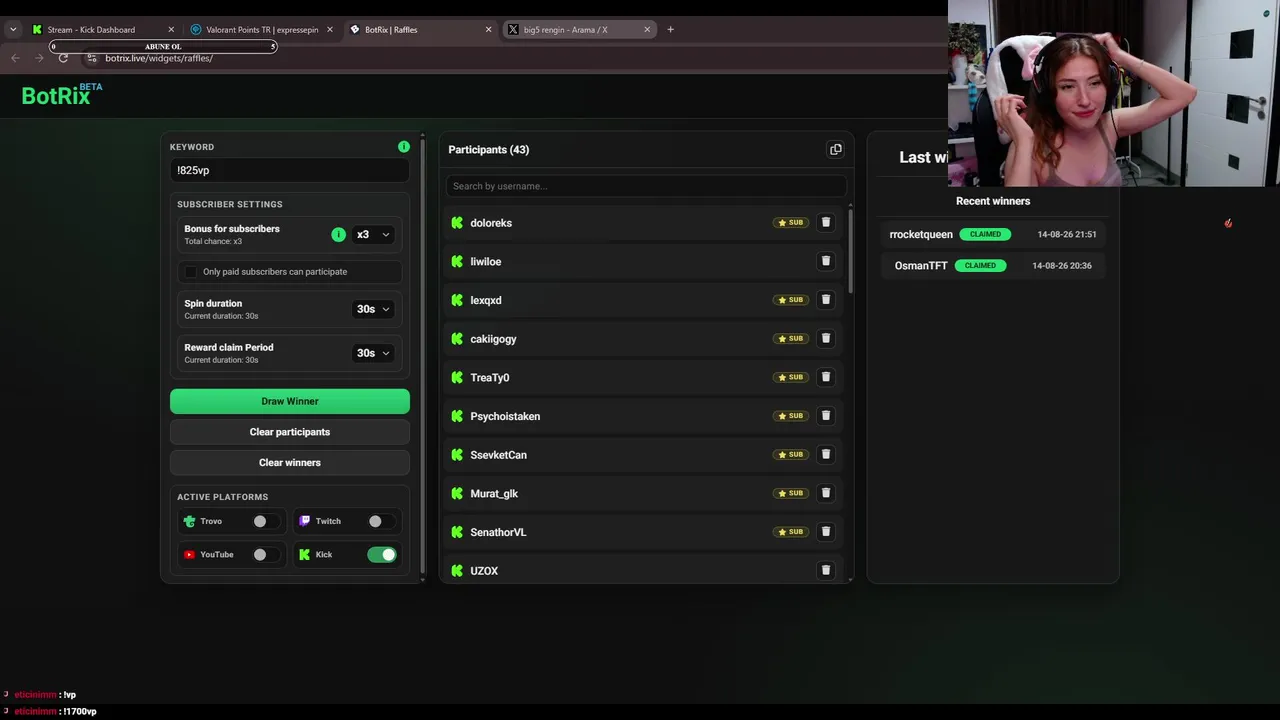Image resolution: width=1280 pixels, height=720 pixels.
Task: Click the timestamp 14-08-26 21:51
Action: pyautogui.click(x=1067, y=234)
